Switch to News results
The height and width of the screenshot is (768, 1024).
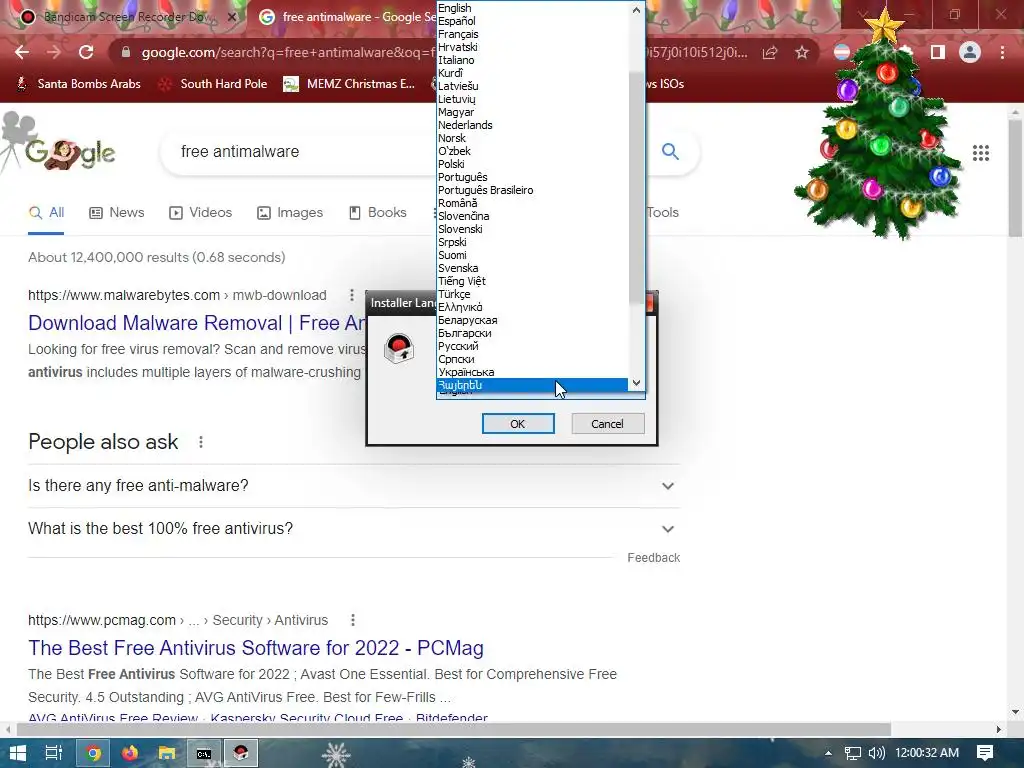[x=116, y=213]
